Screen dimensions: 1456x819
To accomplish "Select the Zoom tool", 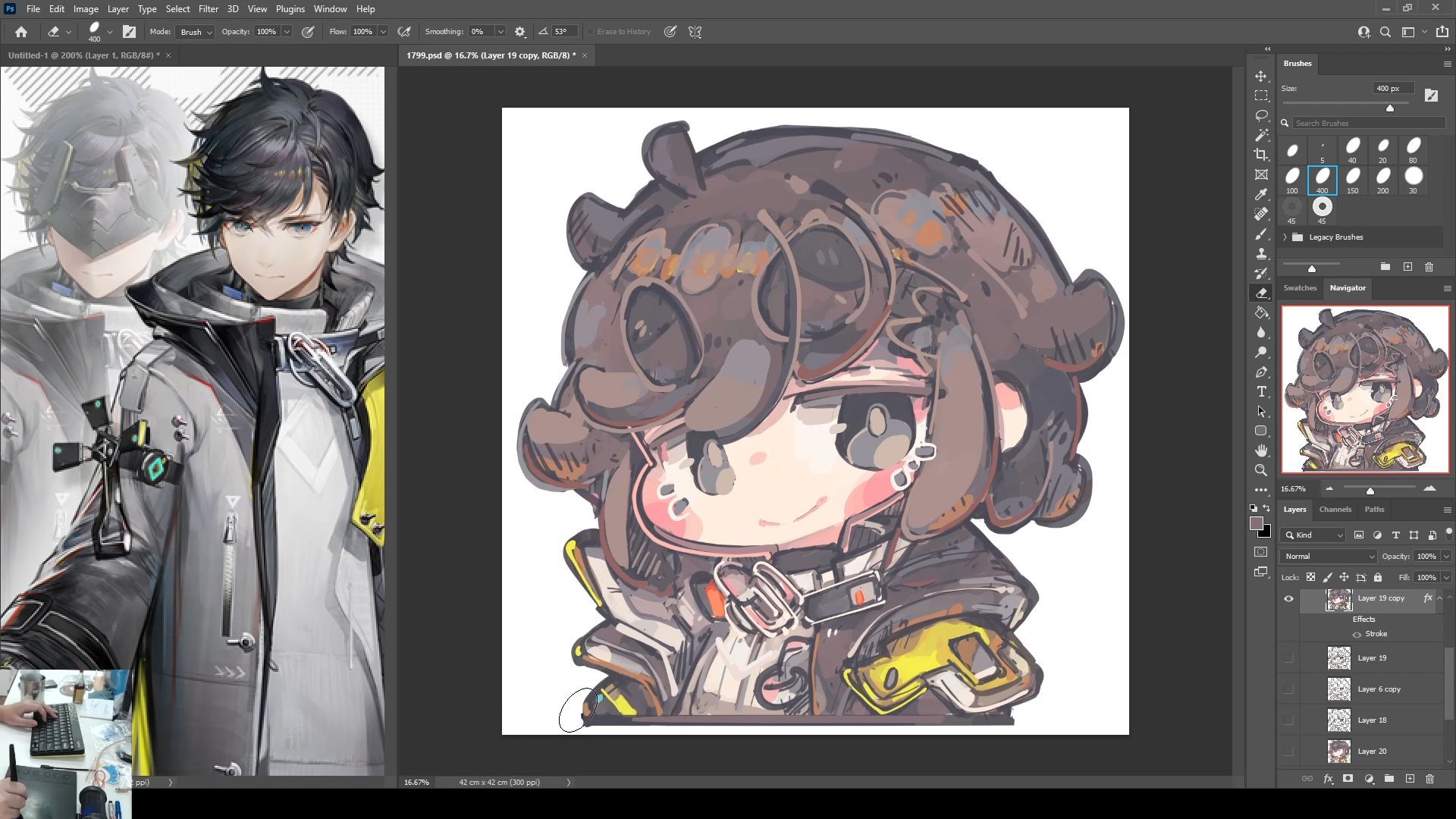I will (1261, 470).
